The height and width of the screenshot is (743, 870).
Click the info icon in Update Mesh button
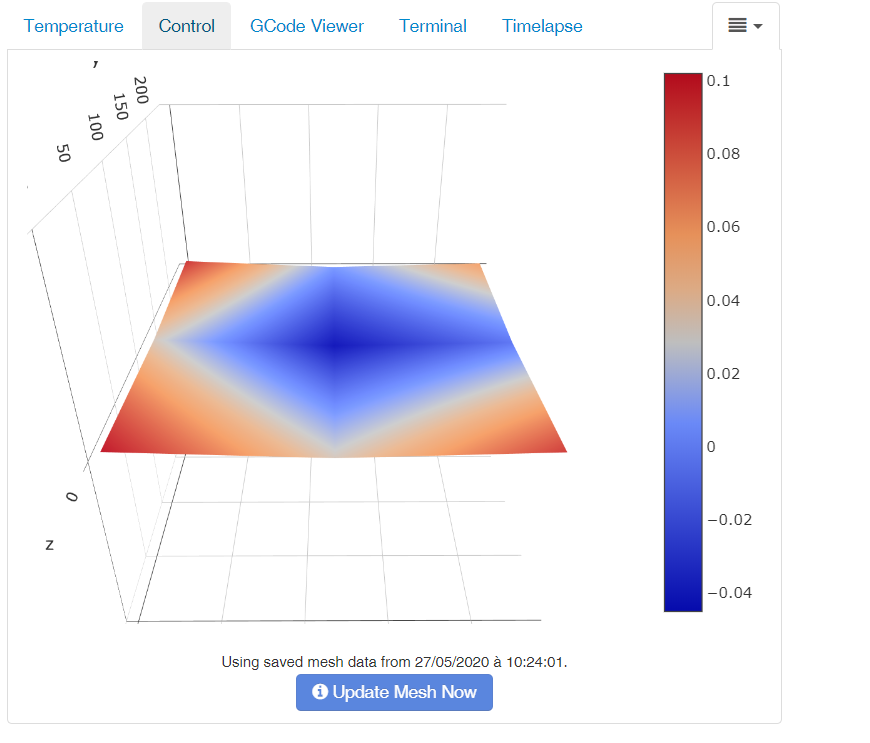click(320, 691)
